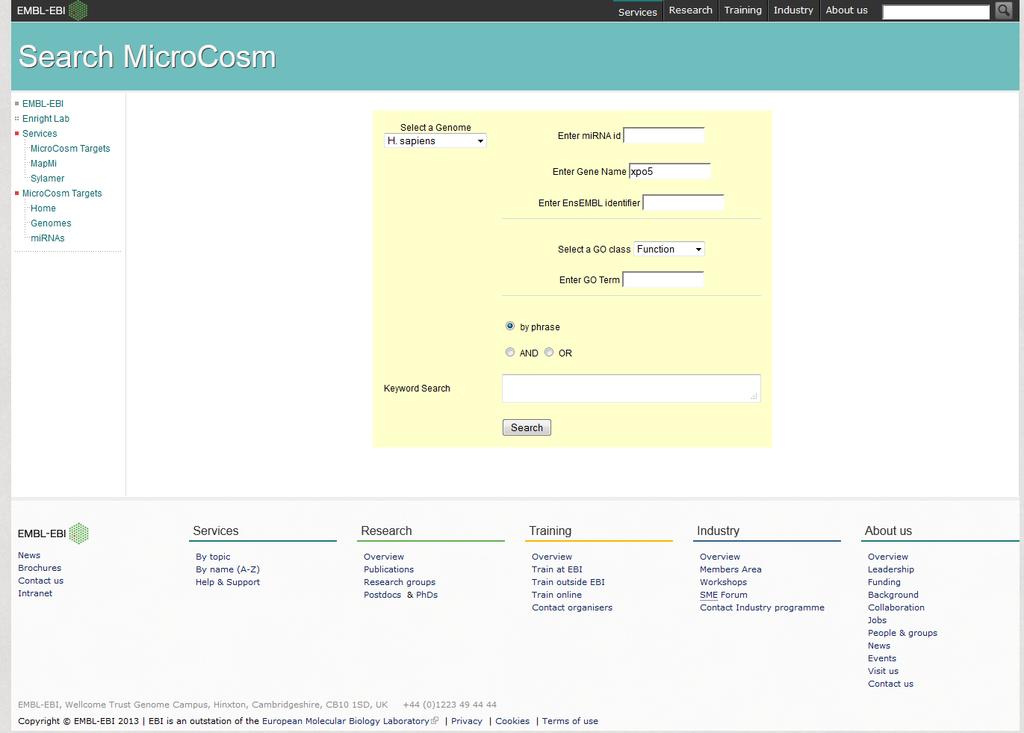
Task: Open Home link in sidebar
Action: pyautogui.click(x=43, y=208)
